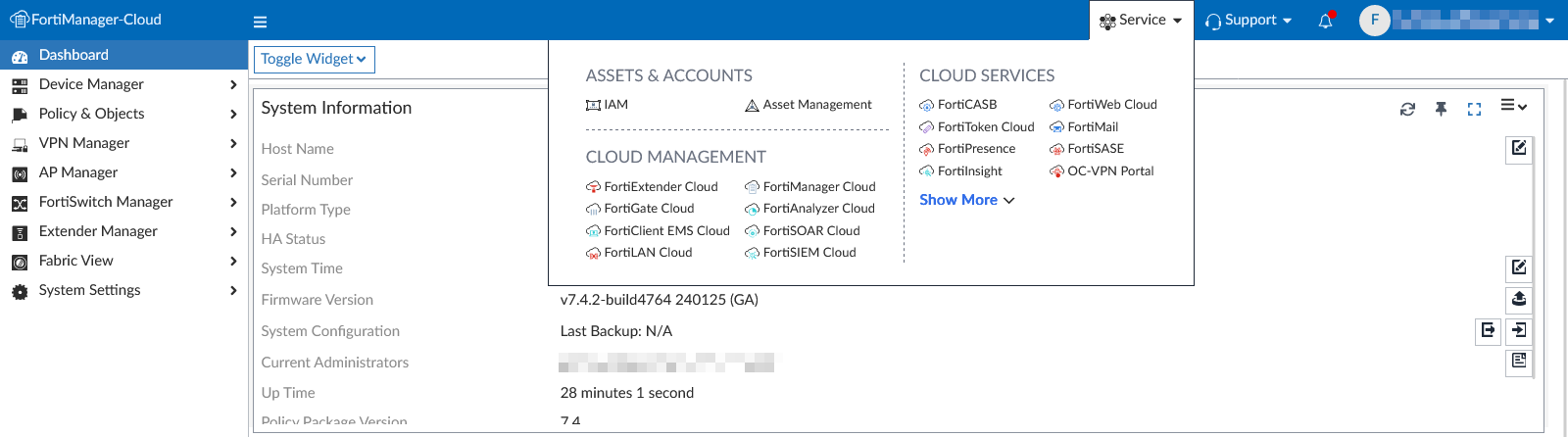The width and height of the screenshot is (1568, 437).
Task: Expand Show More cloud services
Action: coord(966,200)
